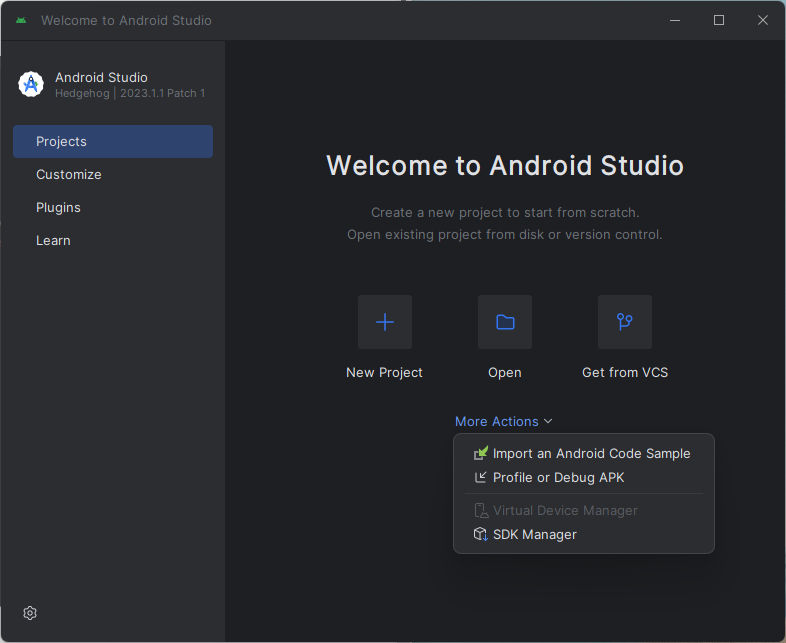The width and height of the screenshot is (786, 643).
Task: Click the Open folder icon
Action: tap(505, 322)
